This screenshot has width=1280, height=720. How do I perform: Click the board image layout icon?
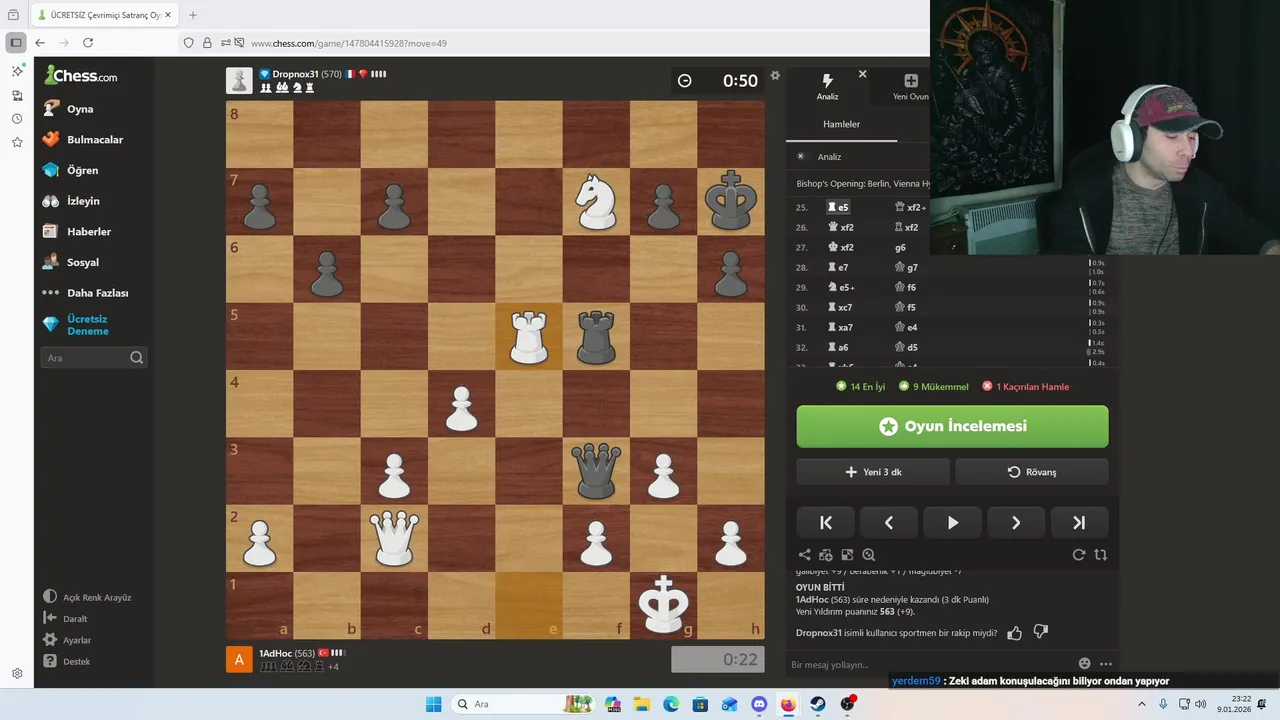(x=847, y=555)
